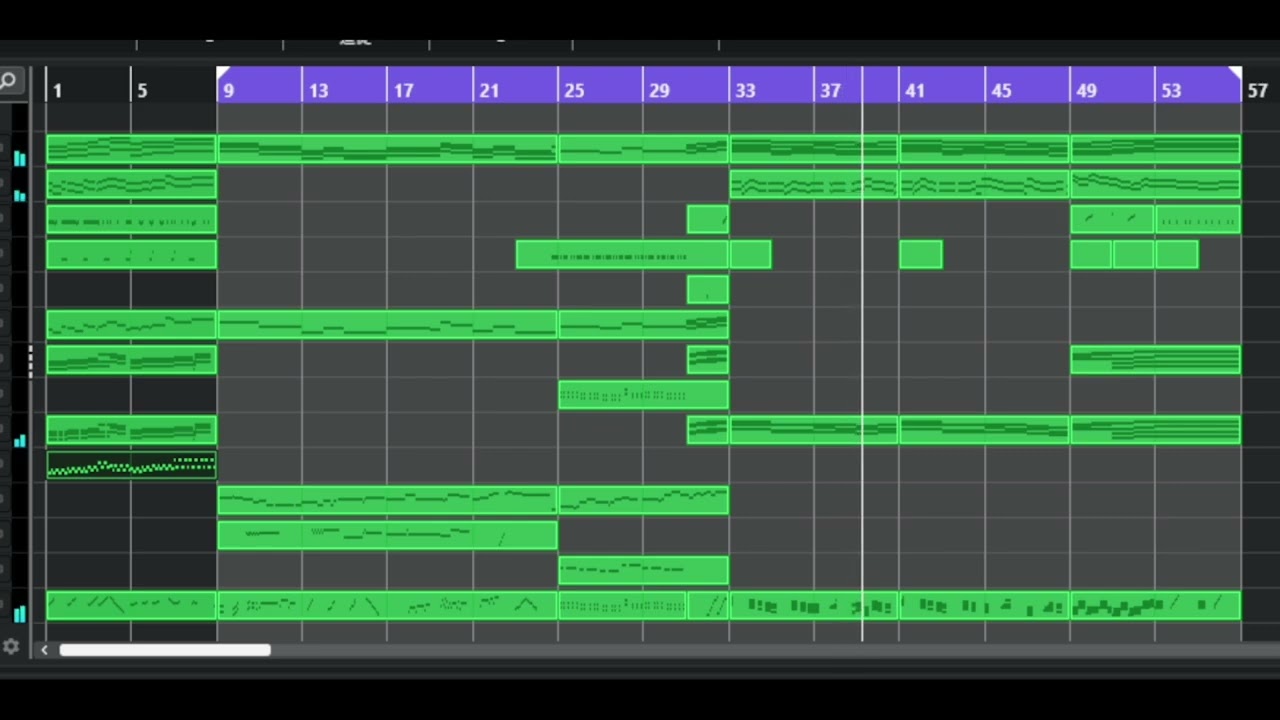This screenshot has height=720, width=1280.
Task: Click the left locator handle at bar 9
Action: pos(223,72)
